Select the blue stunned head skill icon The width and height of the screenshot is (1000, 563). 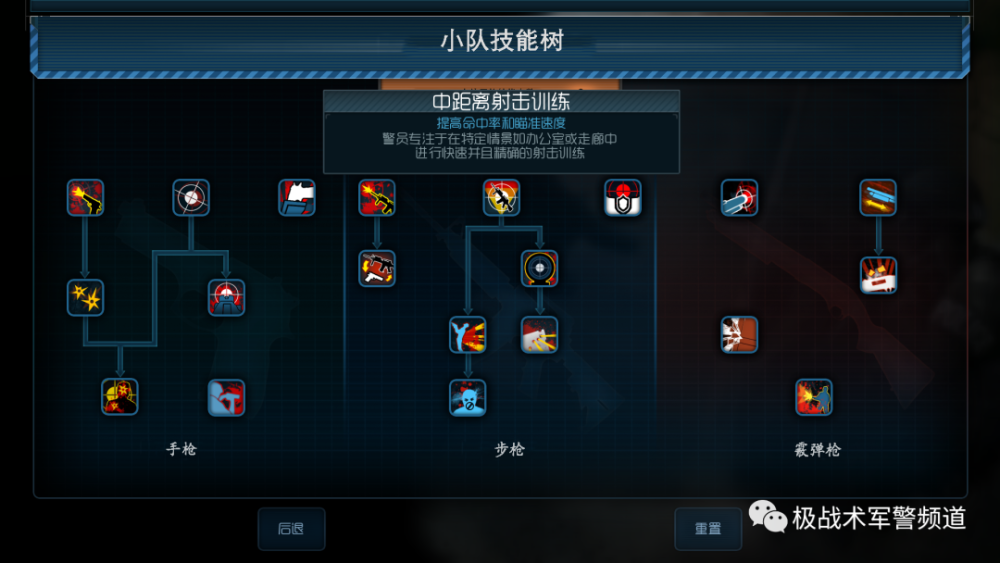click(467, 397)
